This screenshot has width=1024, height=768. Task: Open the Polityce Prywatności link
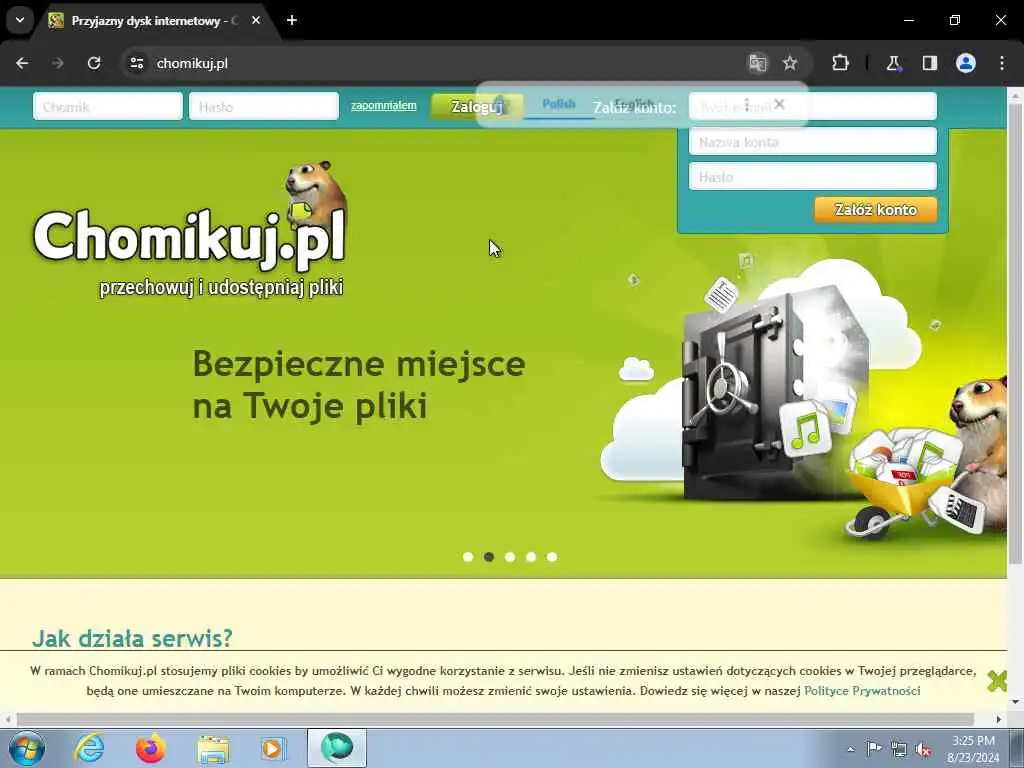tap(862, 691)
